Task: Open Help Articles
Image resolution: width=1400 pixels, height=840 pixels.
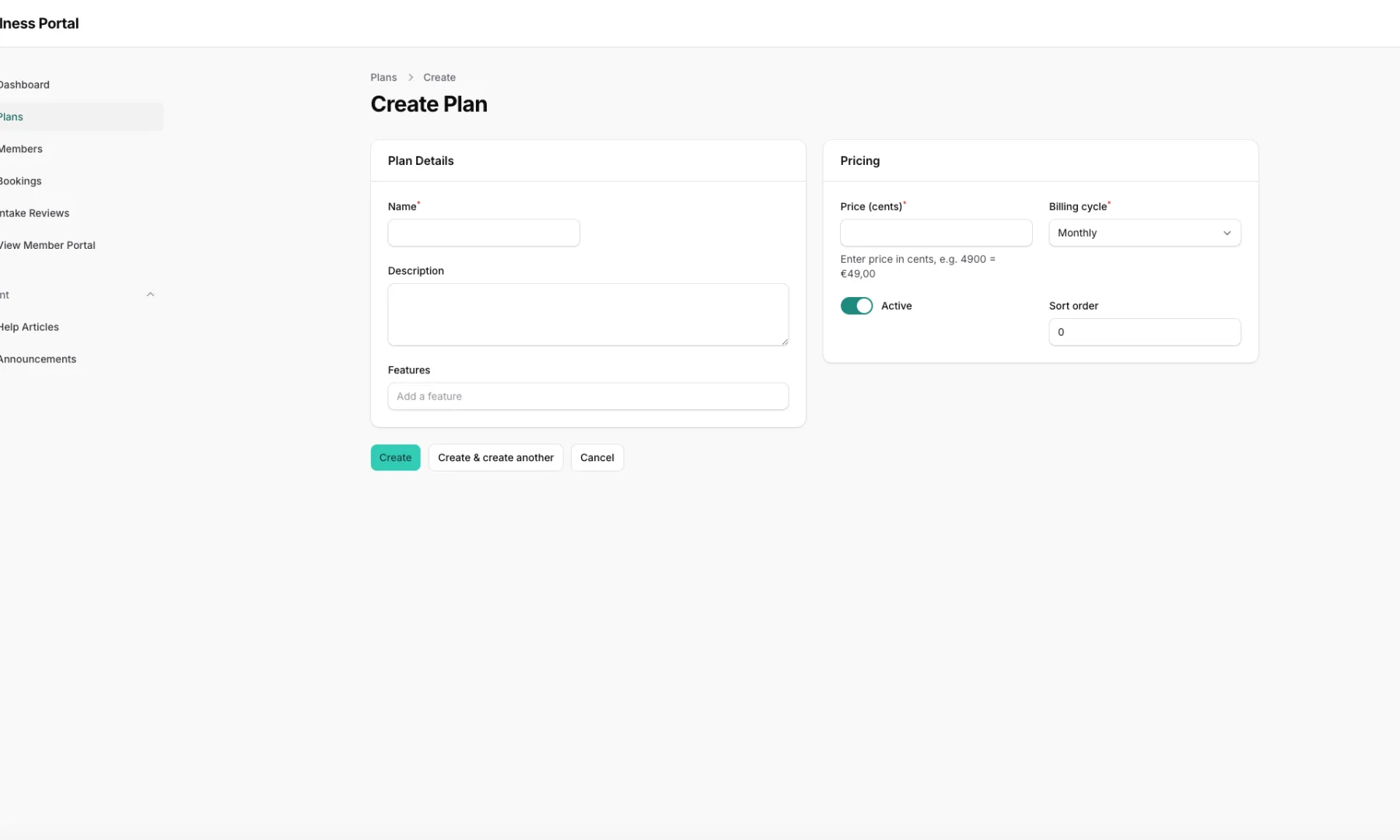Action: point(29,327)
